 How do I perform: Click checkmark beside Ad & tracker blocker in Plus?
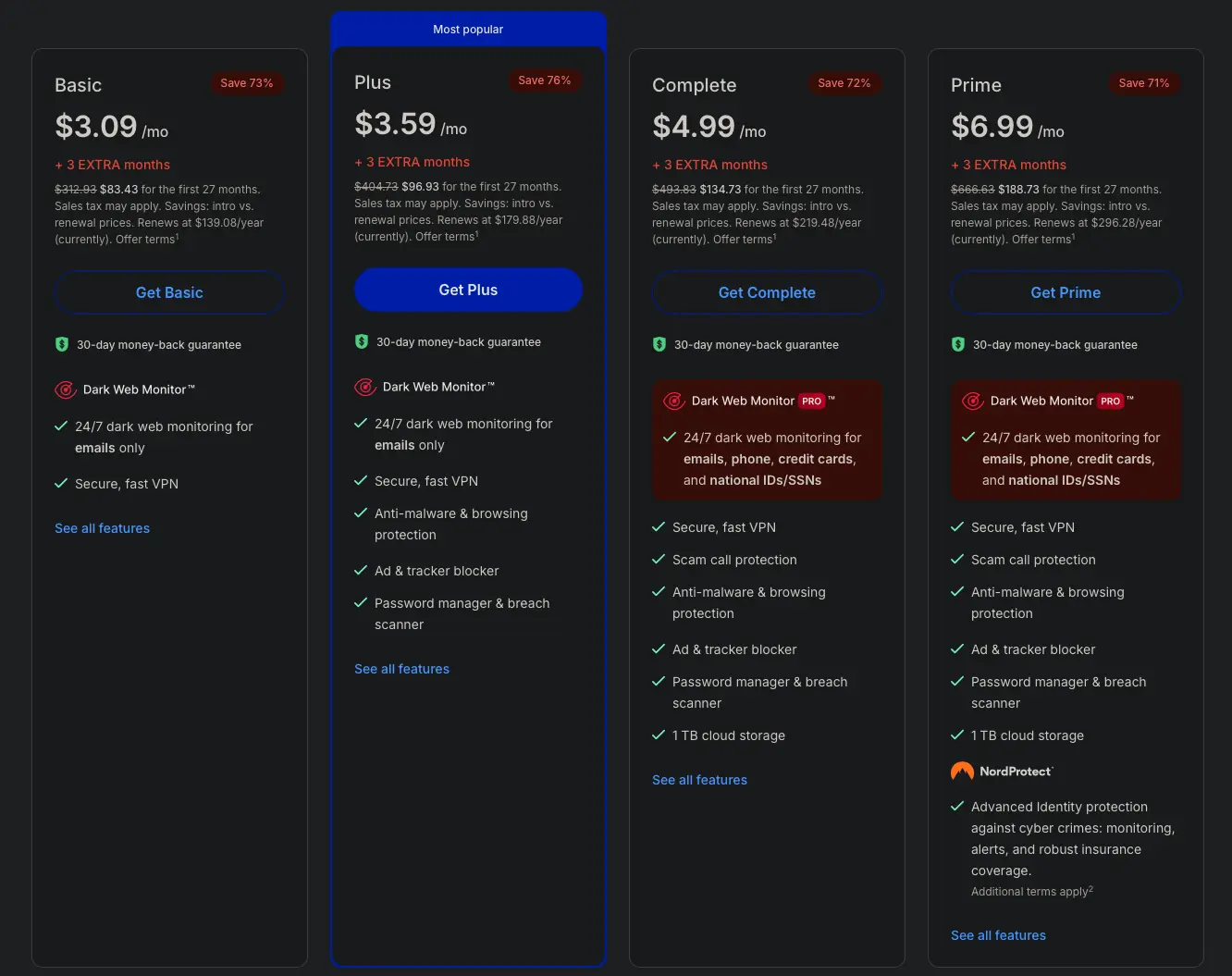[x=361, y=570]
